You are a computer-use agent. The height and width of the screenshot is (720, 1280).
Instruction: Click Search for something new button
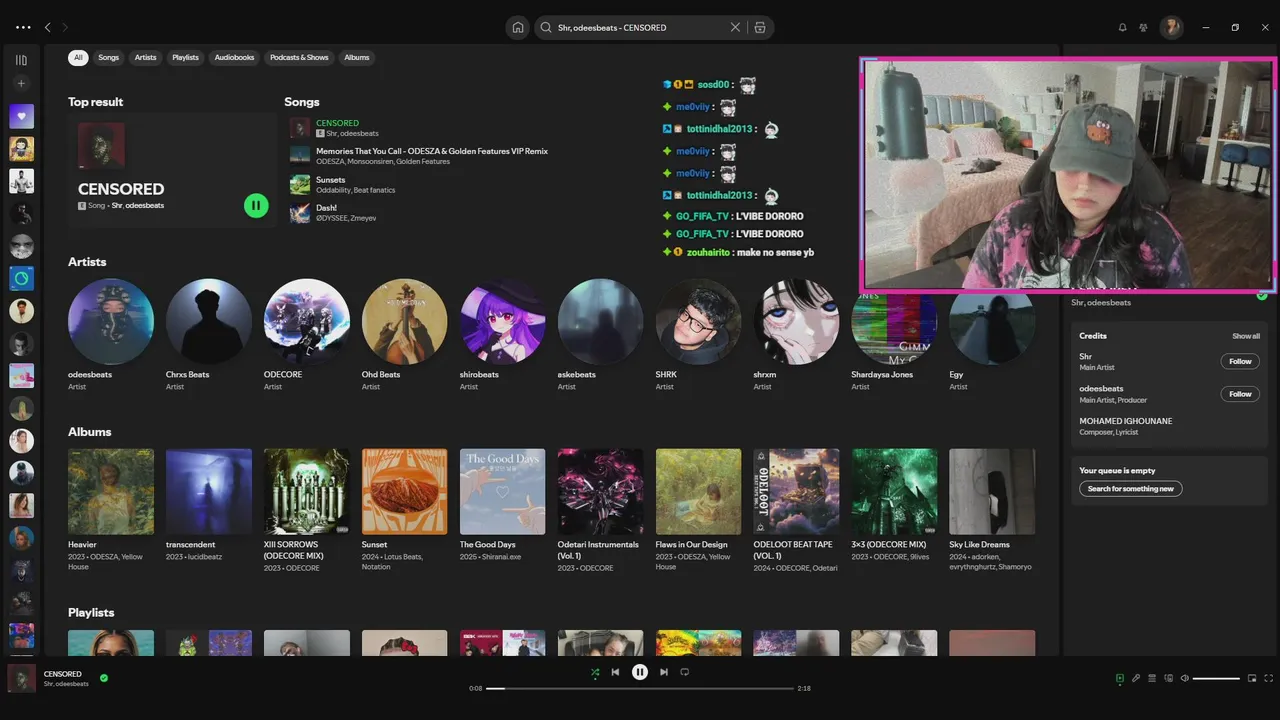(1130, 489)
